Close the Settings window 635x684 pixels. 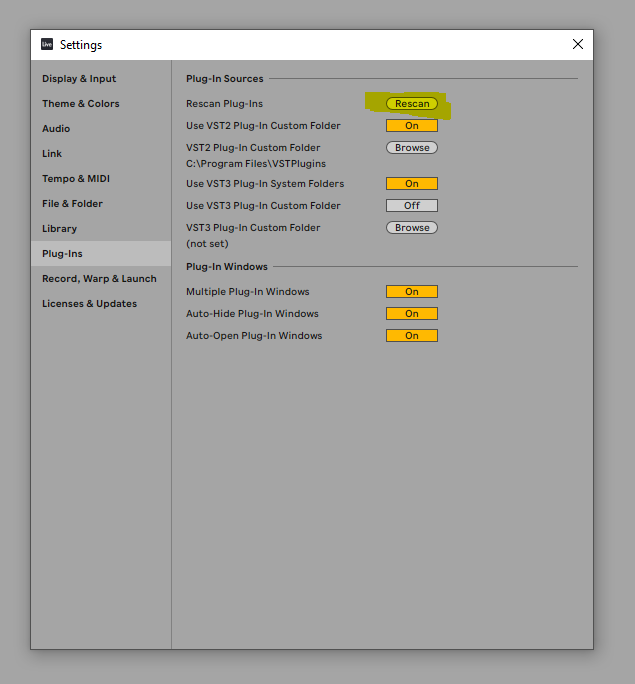click(578, 44)
